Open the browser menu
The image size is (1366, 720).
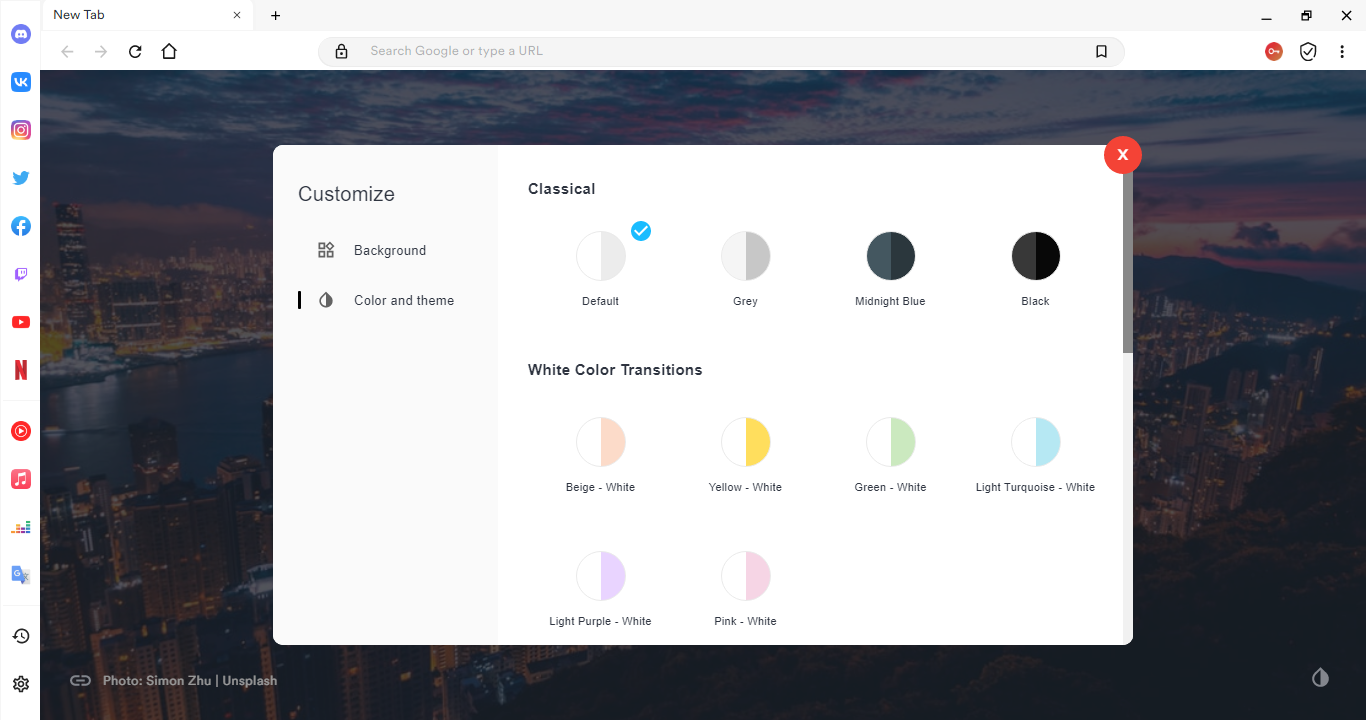coord(1342,51)
